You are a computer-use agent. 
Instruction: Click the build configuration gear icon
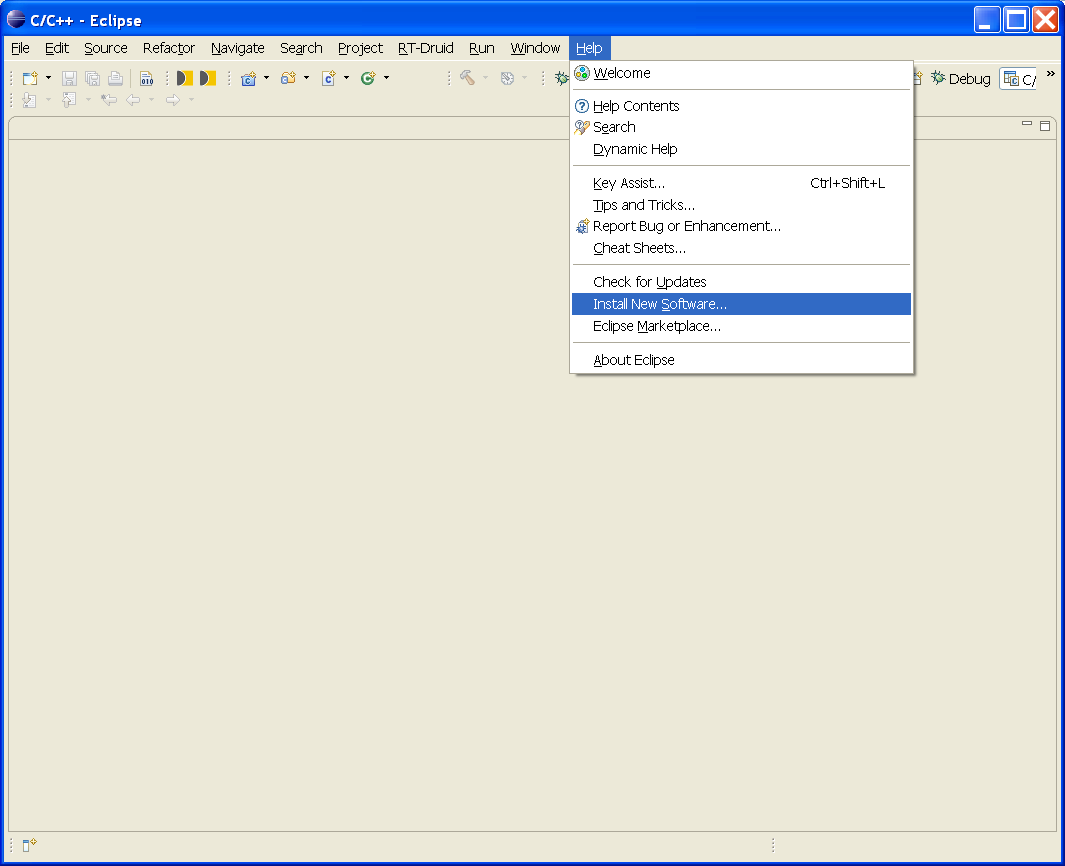pos(507,78)
